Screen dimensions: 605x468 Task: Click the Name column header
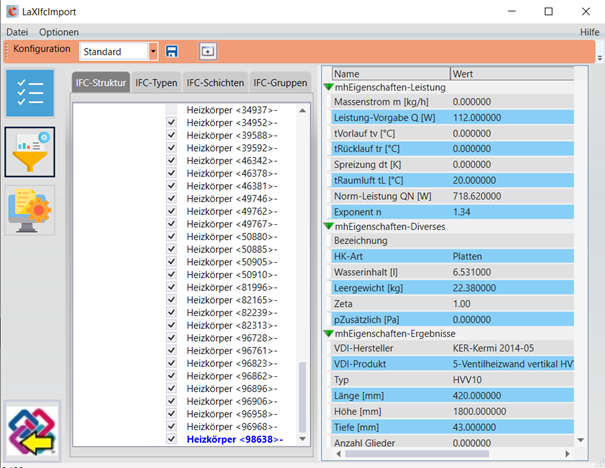(391, 74)
